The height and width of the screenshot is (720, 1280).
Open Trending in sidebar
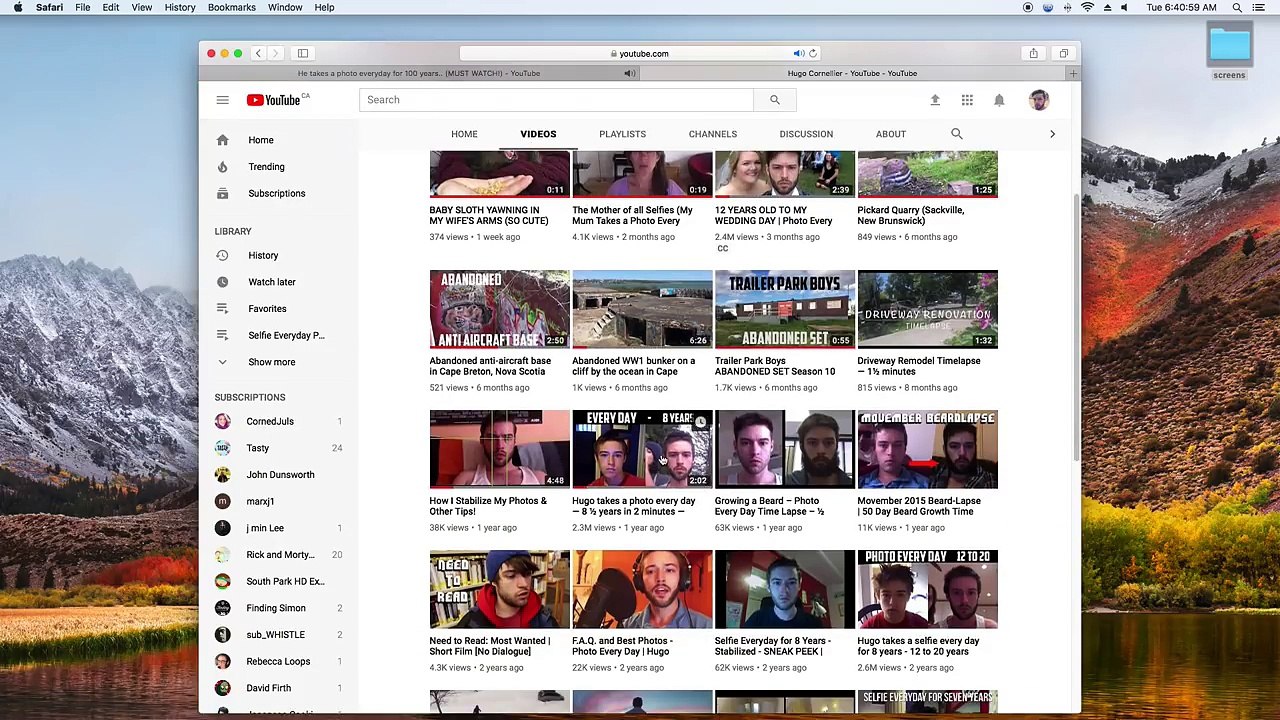(x=266, y=167)
